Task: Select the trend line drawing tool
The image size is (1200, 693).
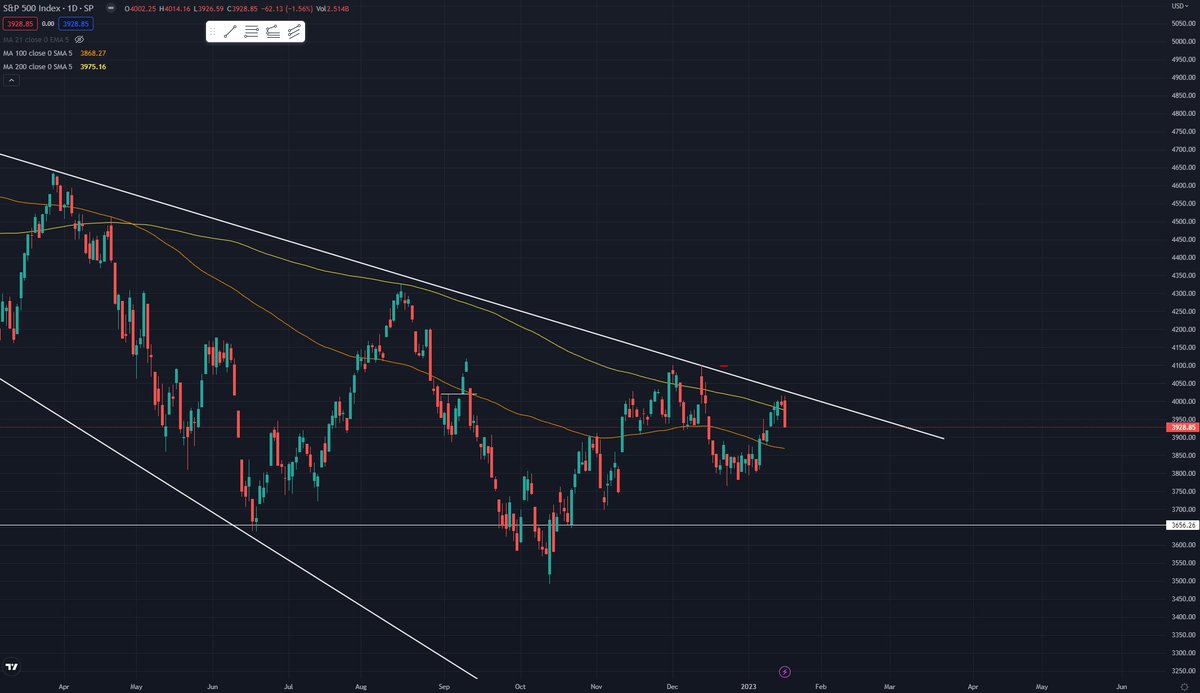Action: point(230,32)
